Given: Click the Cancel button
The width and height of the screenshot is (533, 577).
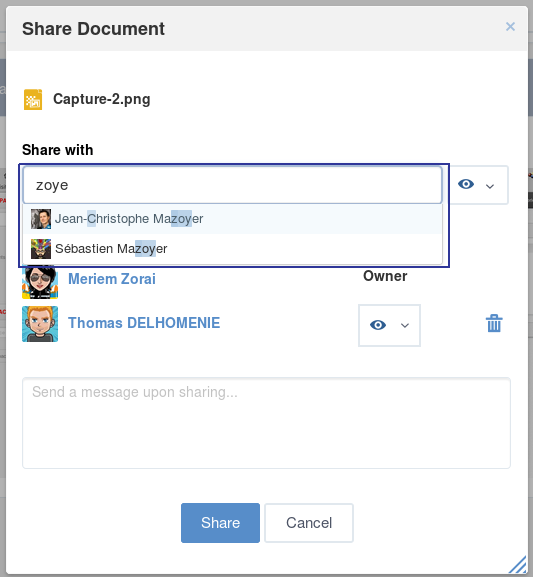Looking at the screenshot, I should [x=309, y=523].
